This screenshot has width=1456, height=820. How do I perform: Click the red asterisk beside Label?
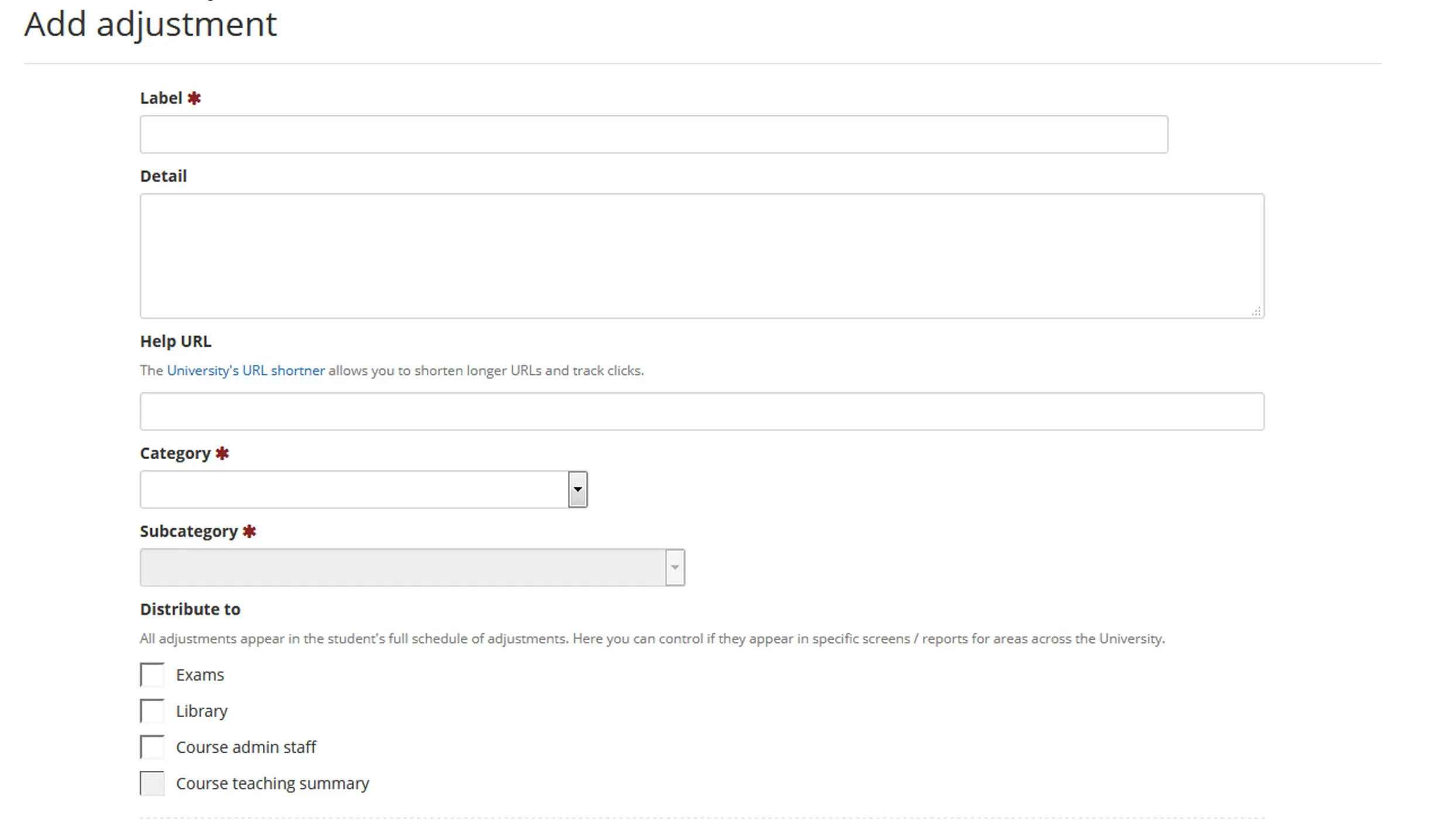tap(194, 98)
